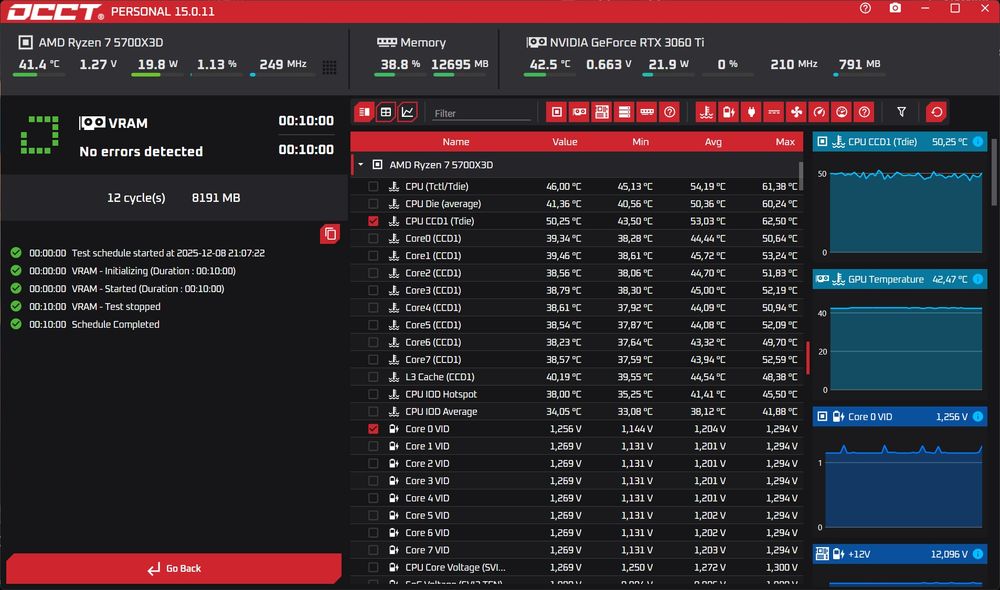Reset sensor min/max statistics
1000x590 pixels.
click(x=936, y=112)
